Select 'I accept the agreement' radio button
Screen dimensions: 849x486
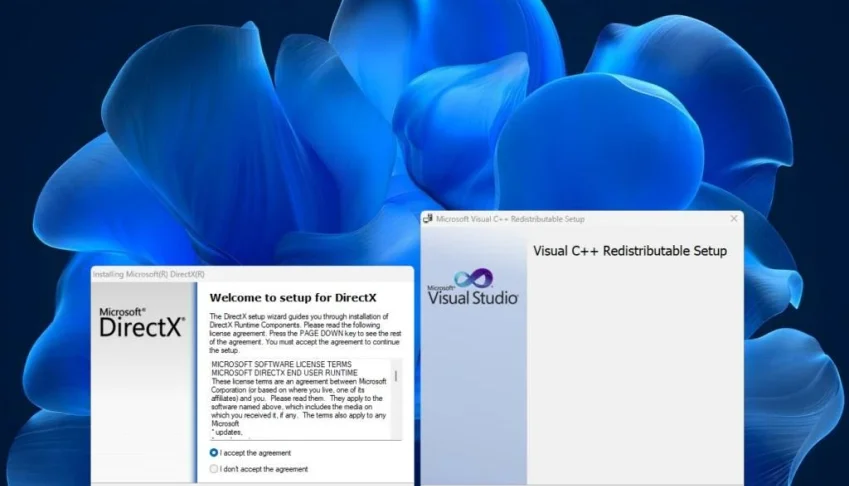[x=214, y=452]
